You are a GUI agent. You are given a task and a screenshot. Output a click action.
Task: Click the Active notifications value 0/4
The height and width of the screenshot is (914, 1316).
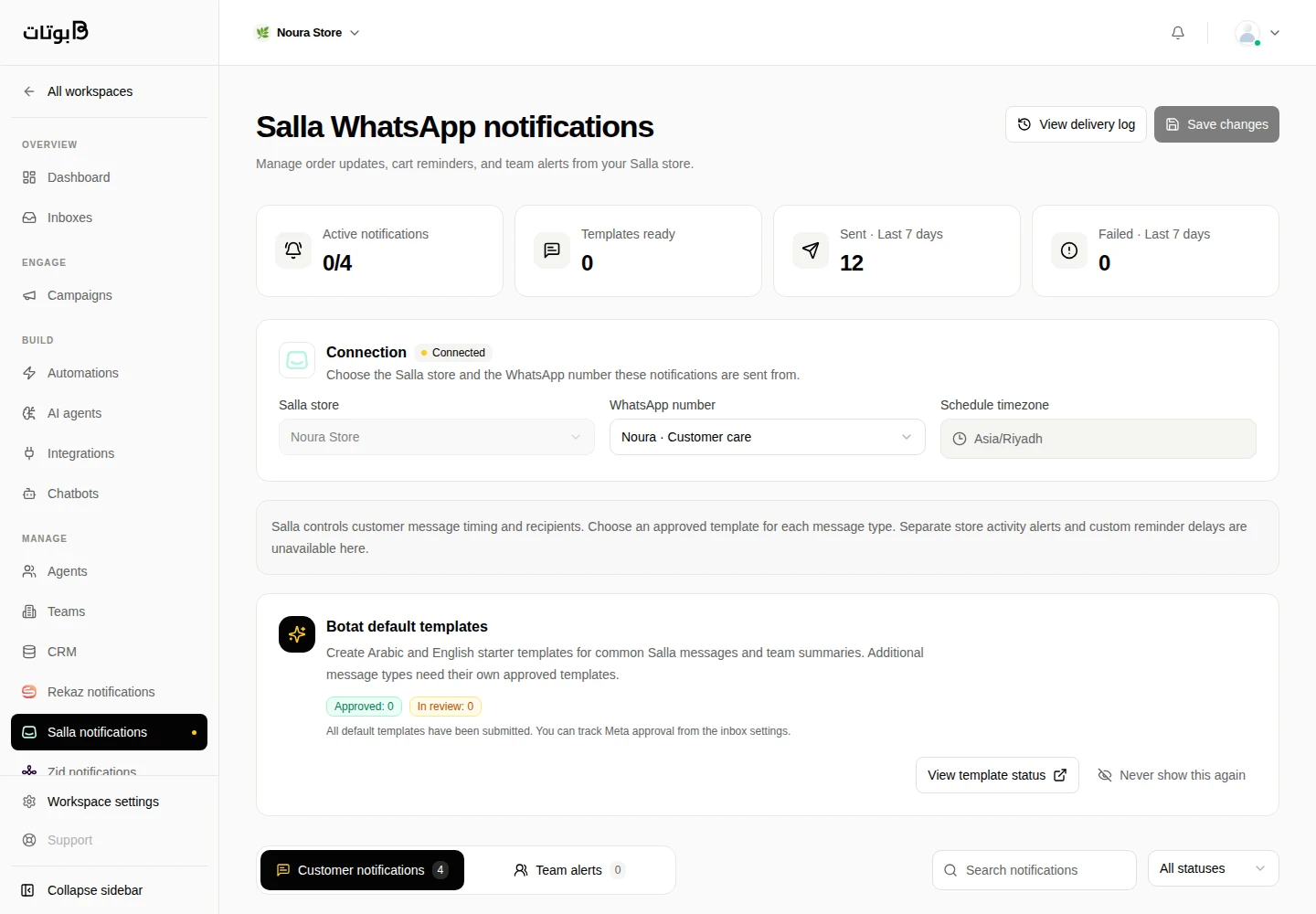pos(337,263)
